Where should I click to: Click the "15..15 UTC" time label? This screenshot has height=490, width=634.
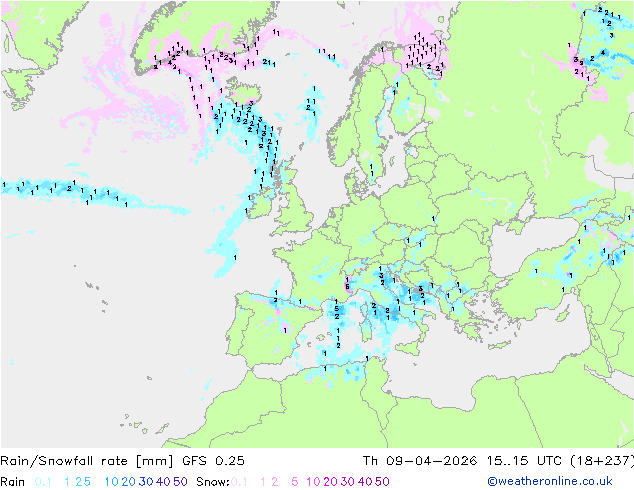[x=524, y=461]
